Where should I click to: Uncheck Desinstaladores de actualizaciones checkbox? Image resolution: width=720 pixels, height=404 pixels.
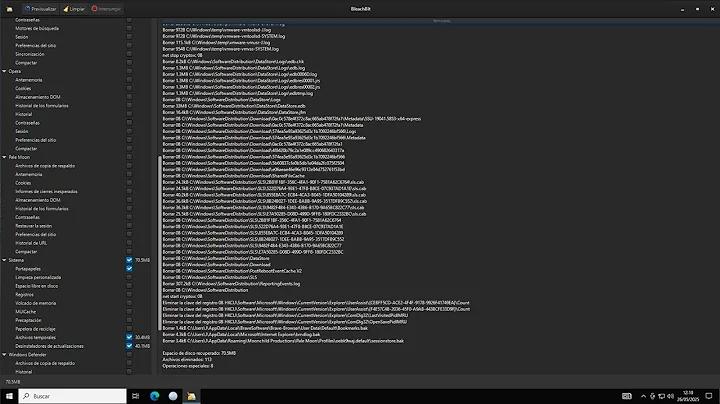click(x=129, y=346)
